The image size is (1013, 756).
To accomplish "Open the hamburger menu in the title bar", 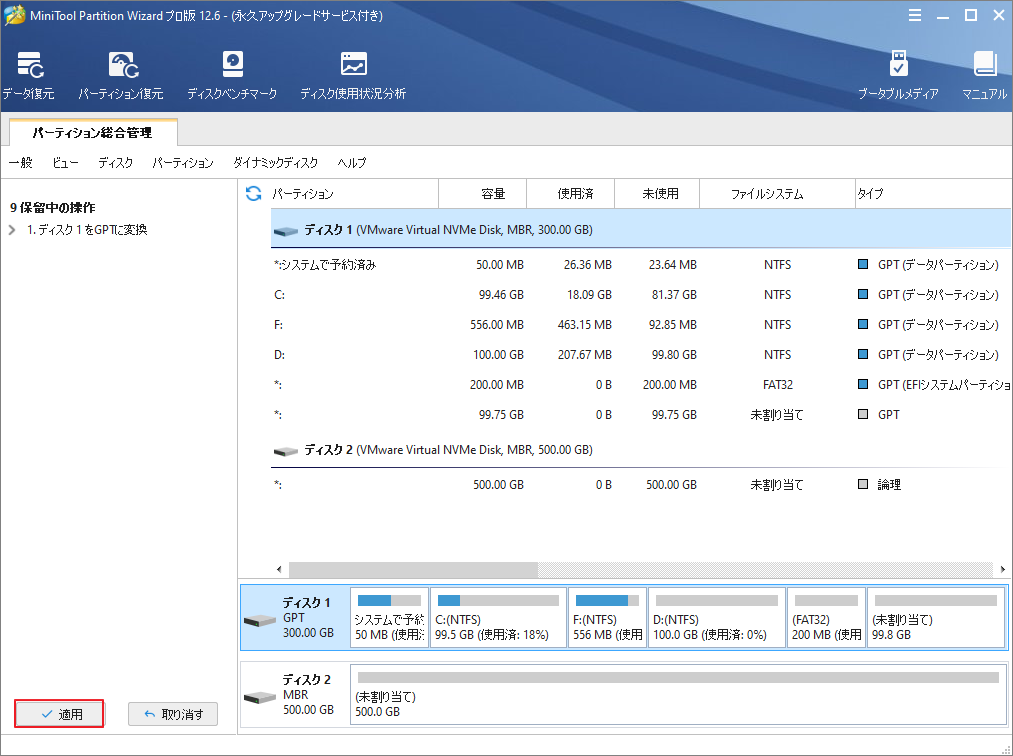I will (x=916, y=15).
